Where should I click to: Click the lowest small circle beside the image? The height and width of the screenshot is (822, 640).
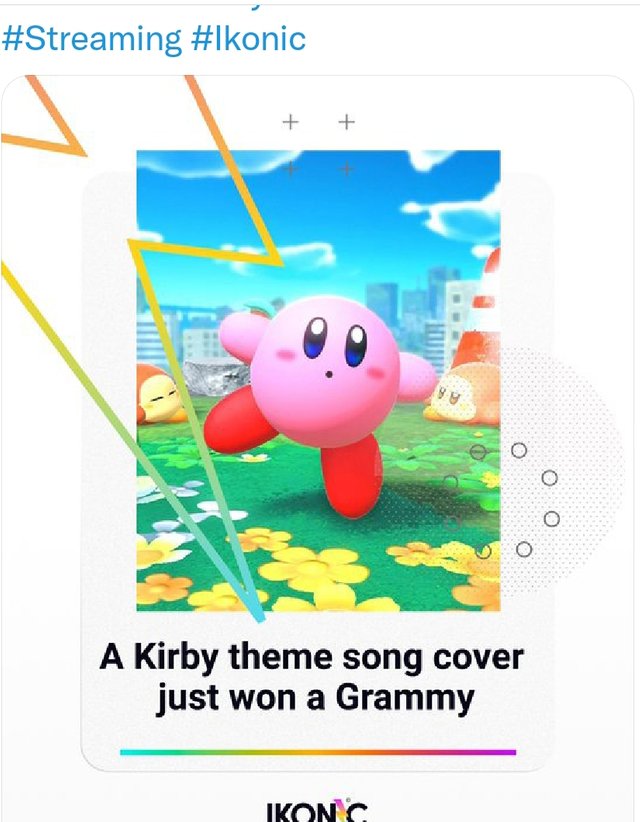click(524, 549)
